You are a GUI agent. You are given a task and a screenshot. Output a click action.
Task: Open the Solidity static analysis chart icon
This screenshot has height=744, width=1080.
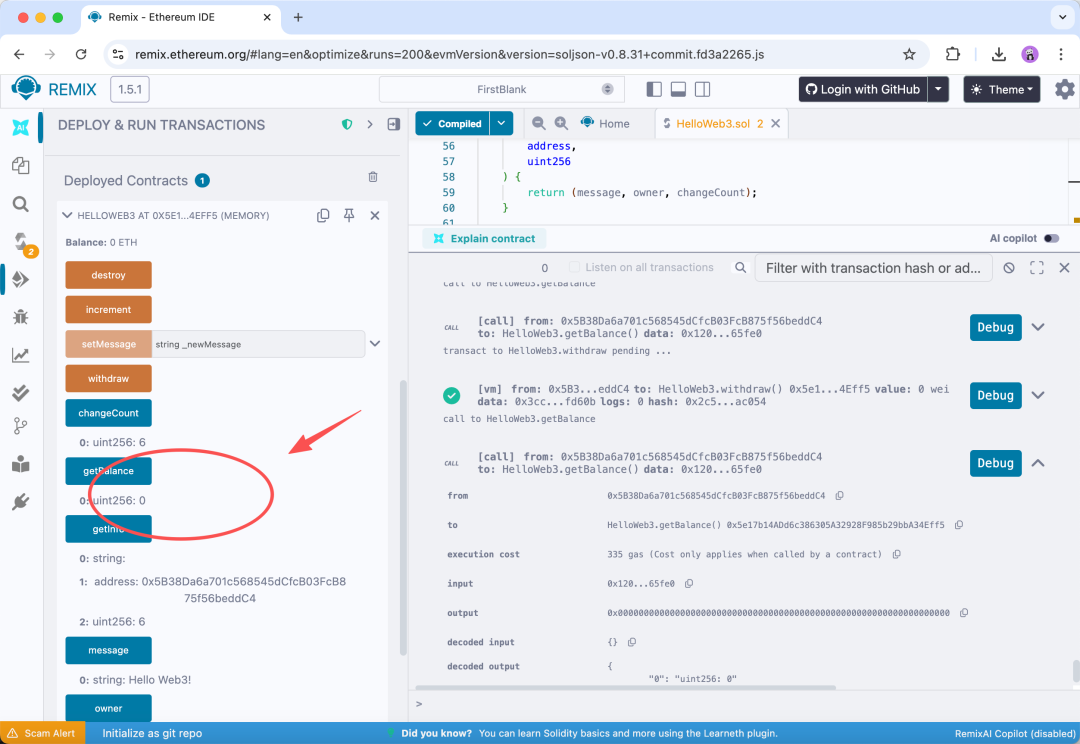point(21,355)
